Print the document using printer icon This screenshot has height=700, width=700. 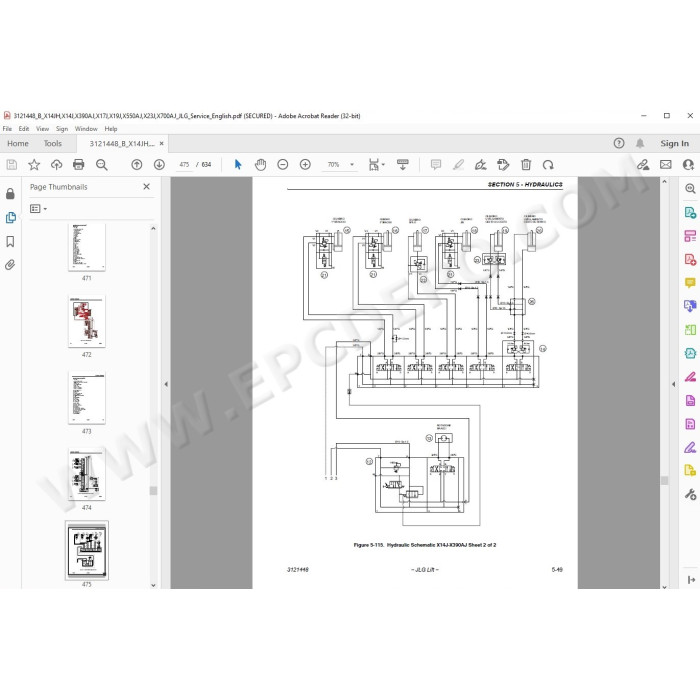79,165
